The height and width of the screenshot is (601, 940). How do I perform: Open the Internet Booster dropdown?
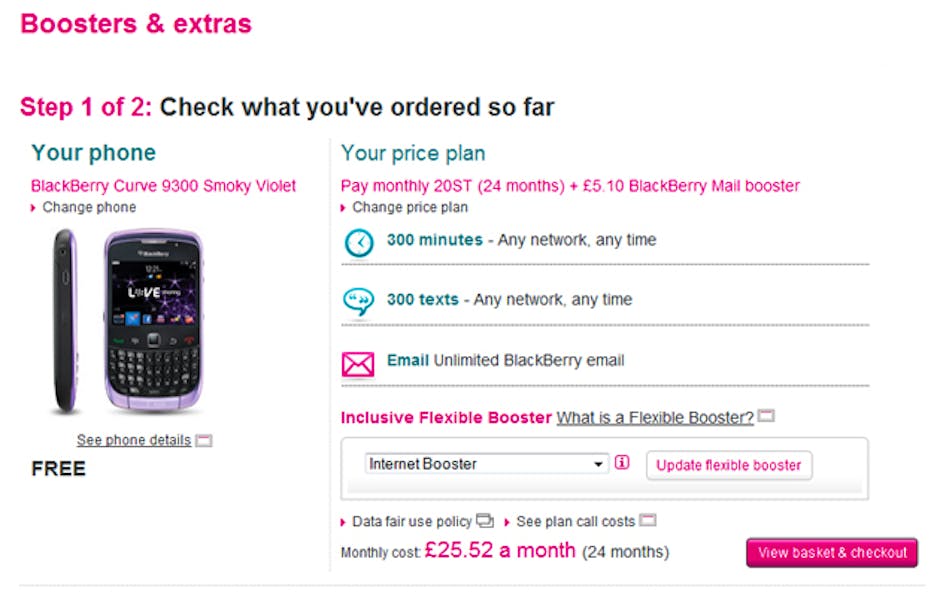487,464
